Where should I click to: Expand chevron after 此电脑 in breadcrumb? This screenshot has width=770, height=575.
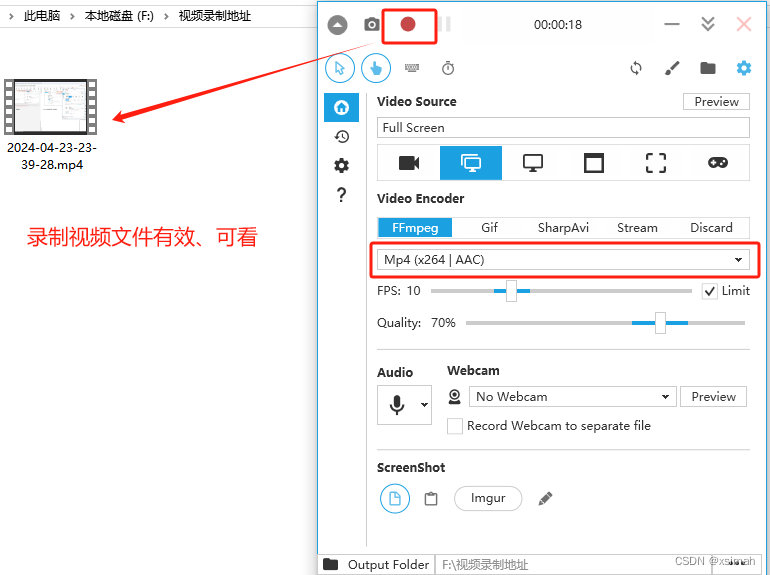pyautogui.click(x=72, y=16)
